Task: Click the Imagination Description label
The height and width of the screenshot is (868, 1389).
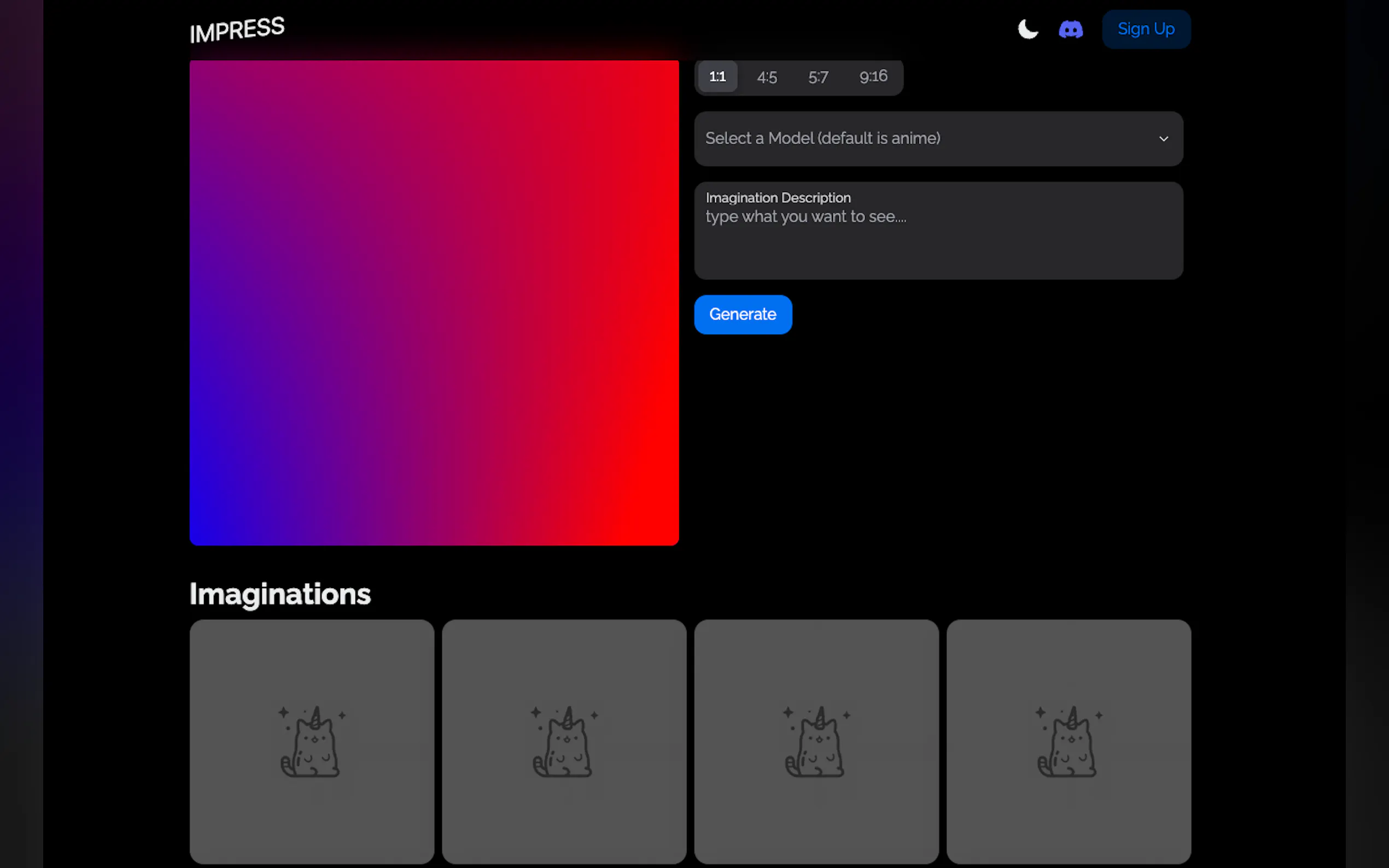Action: 778,198
